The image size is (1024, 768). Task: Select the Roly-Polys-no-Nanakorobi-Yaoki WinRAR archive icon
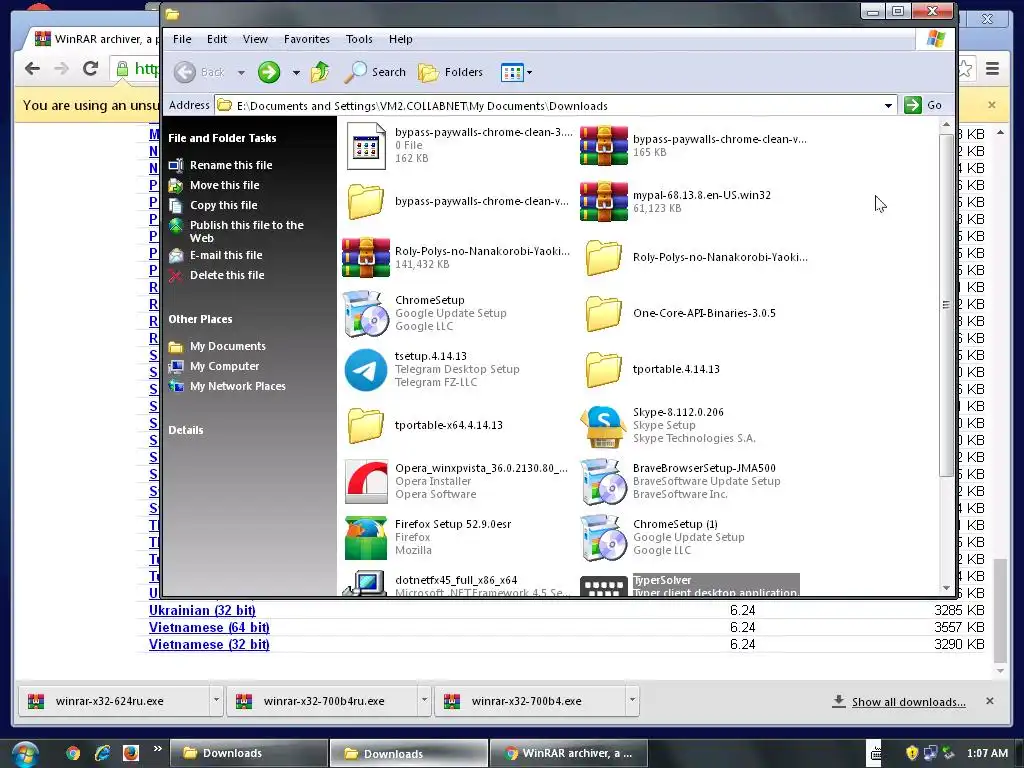(x=366, y=257)
